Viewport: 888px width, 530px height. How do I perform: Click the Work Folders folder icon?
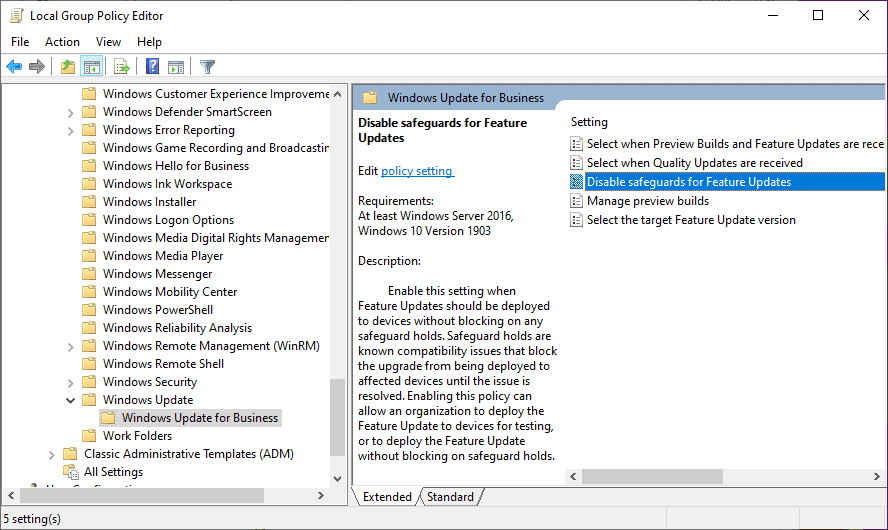coord(89,436)
